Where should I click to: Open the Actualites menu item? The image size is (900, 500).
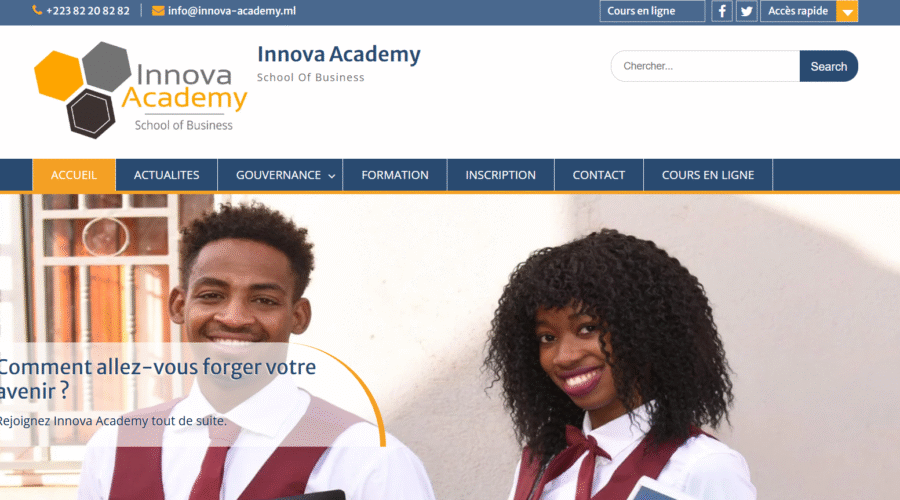[x=166, y=175]
